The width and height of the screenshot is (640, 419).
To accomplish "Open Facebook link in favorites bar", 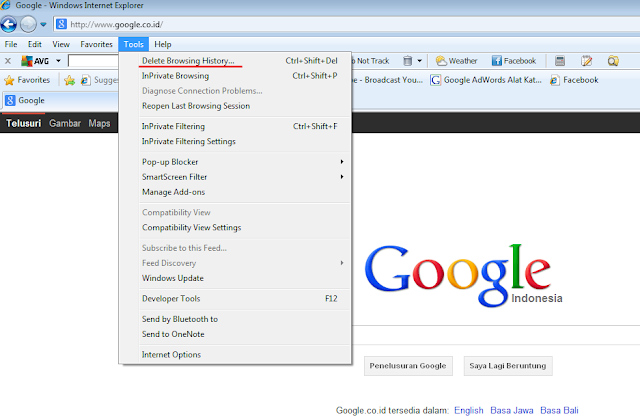I will (574, 80).
